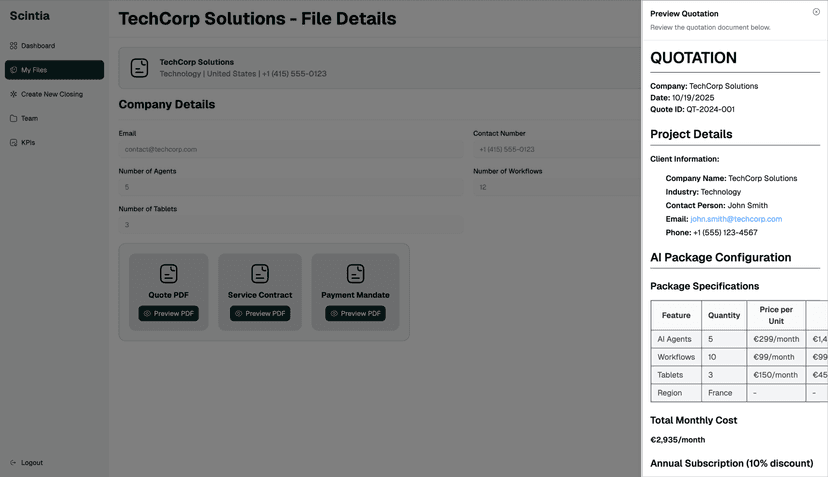The height and width of the screenshot is (477, 828).
Task: Preview the Service Contract PDF
Action: [x=260, y=313]
